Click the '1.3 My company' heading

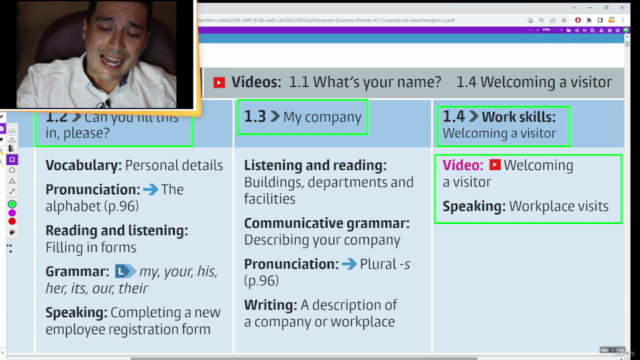[x=303, y=117]
